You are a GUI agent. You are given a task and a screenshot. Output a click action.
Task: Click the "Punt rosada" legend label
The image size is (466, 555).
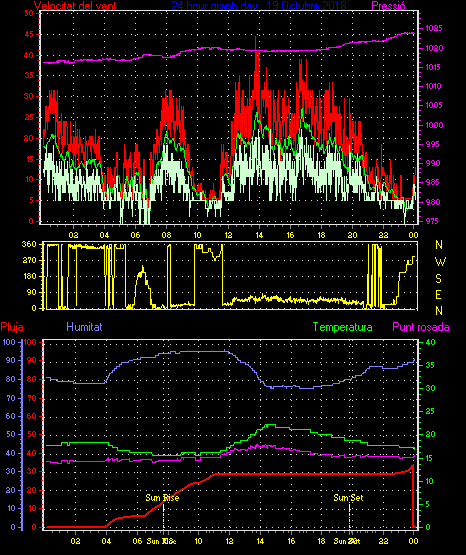(421, 327)
